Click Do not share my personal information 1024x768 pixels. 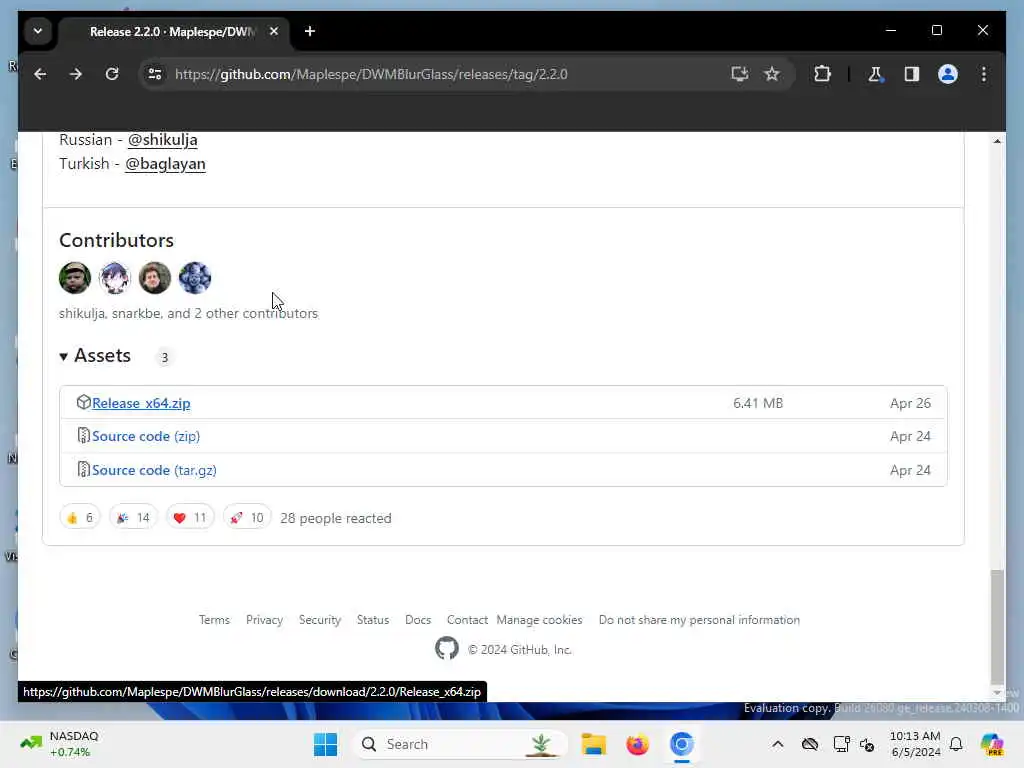coord(699,620)
